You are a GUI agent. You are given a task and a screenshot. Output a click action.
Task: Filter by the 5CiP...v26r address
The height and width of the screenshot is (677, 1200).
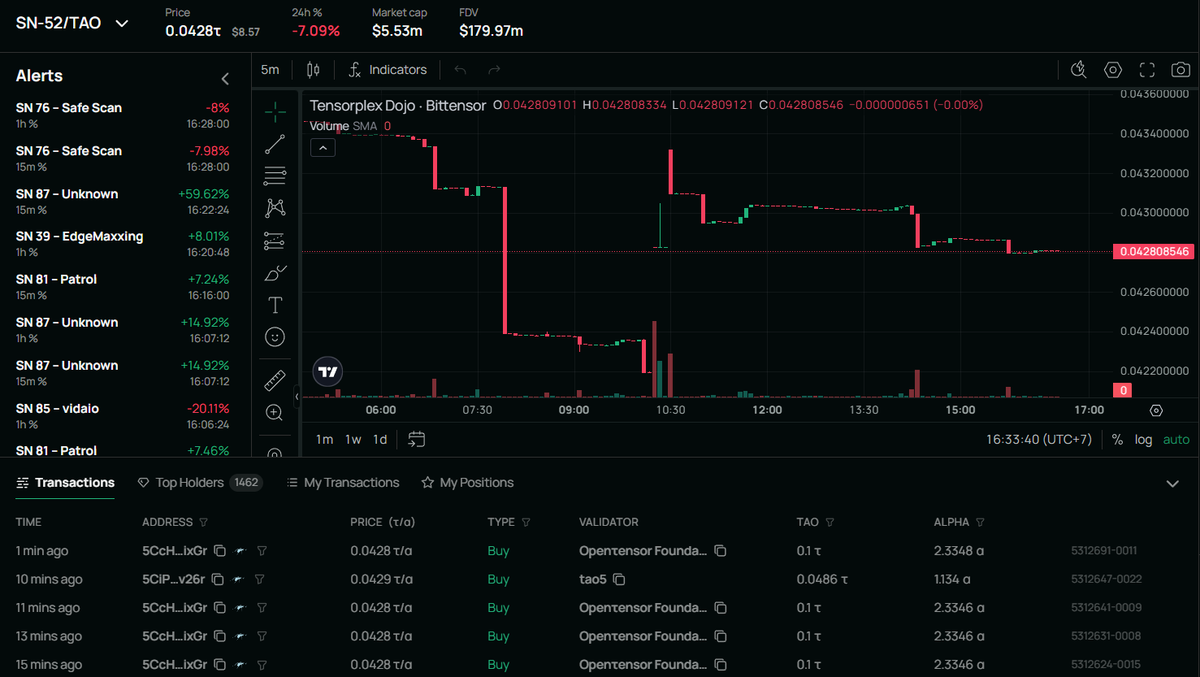pyautogui.click(x=259, y=579)
